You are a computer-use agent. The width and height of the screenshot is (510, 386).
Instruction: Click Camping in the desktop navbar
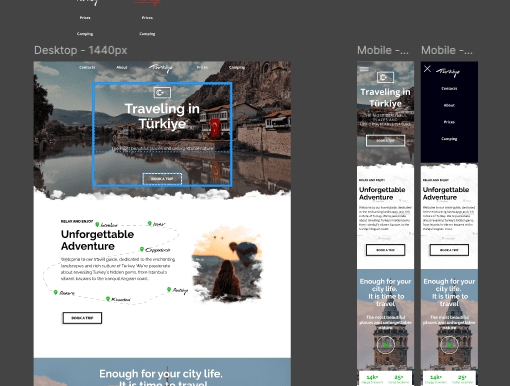[237, 67]
